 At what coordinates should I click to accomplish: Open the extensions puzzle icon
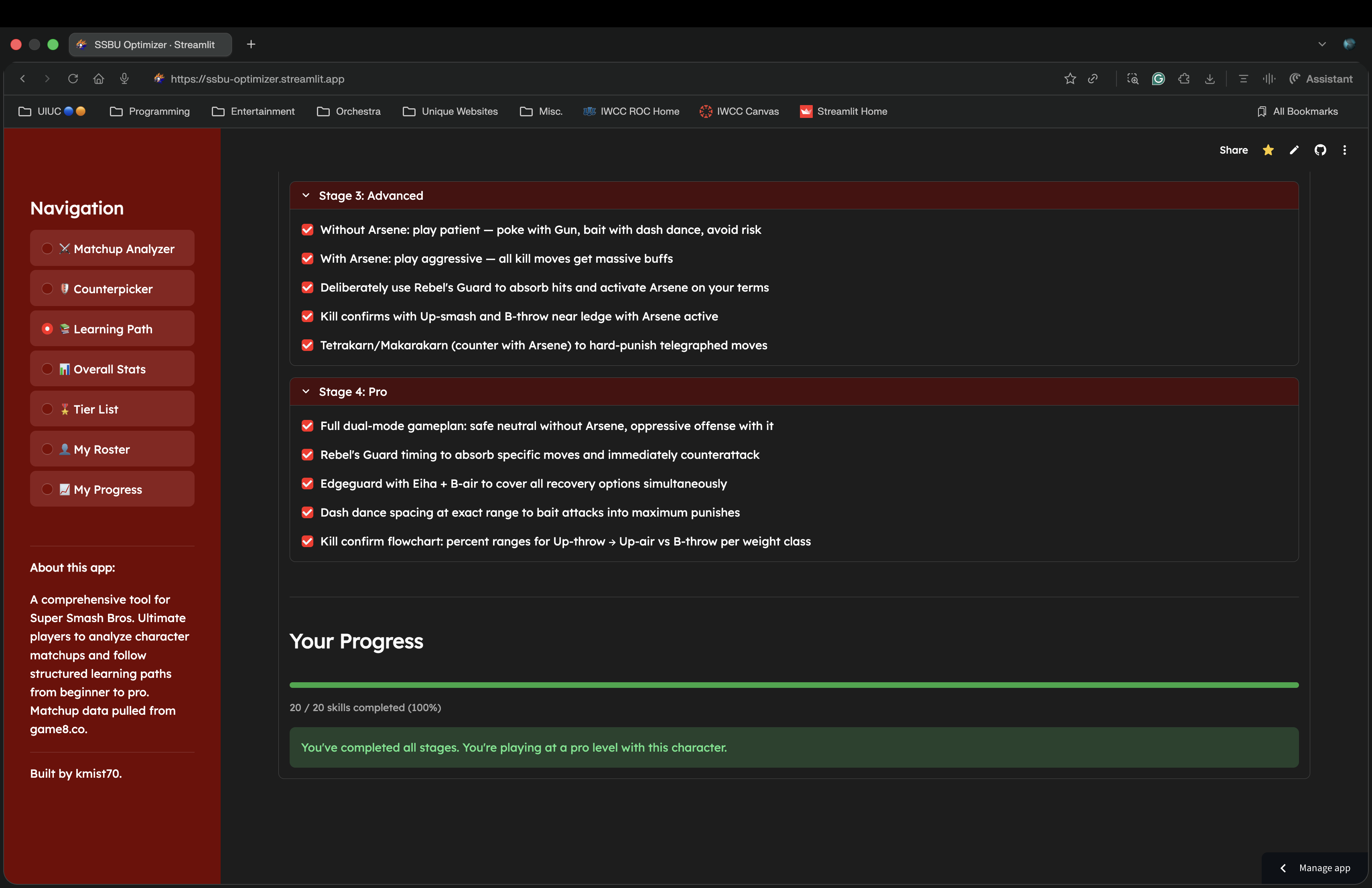tap(1184, 79)
